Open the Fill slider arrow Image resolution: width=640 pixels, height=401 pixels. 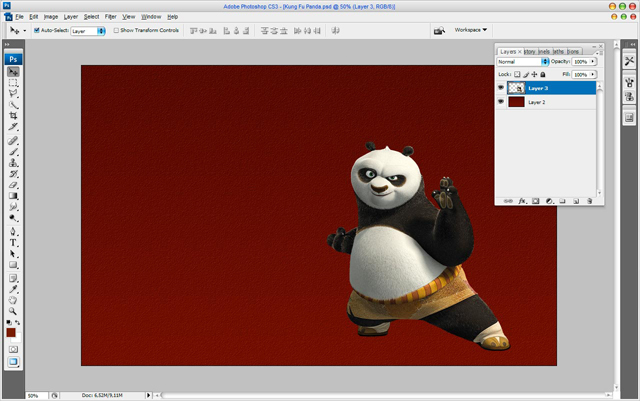tap(593, 75)
